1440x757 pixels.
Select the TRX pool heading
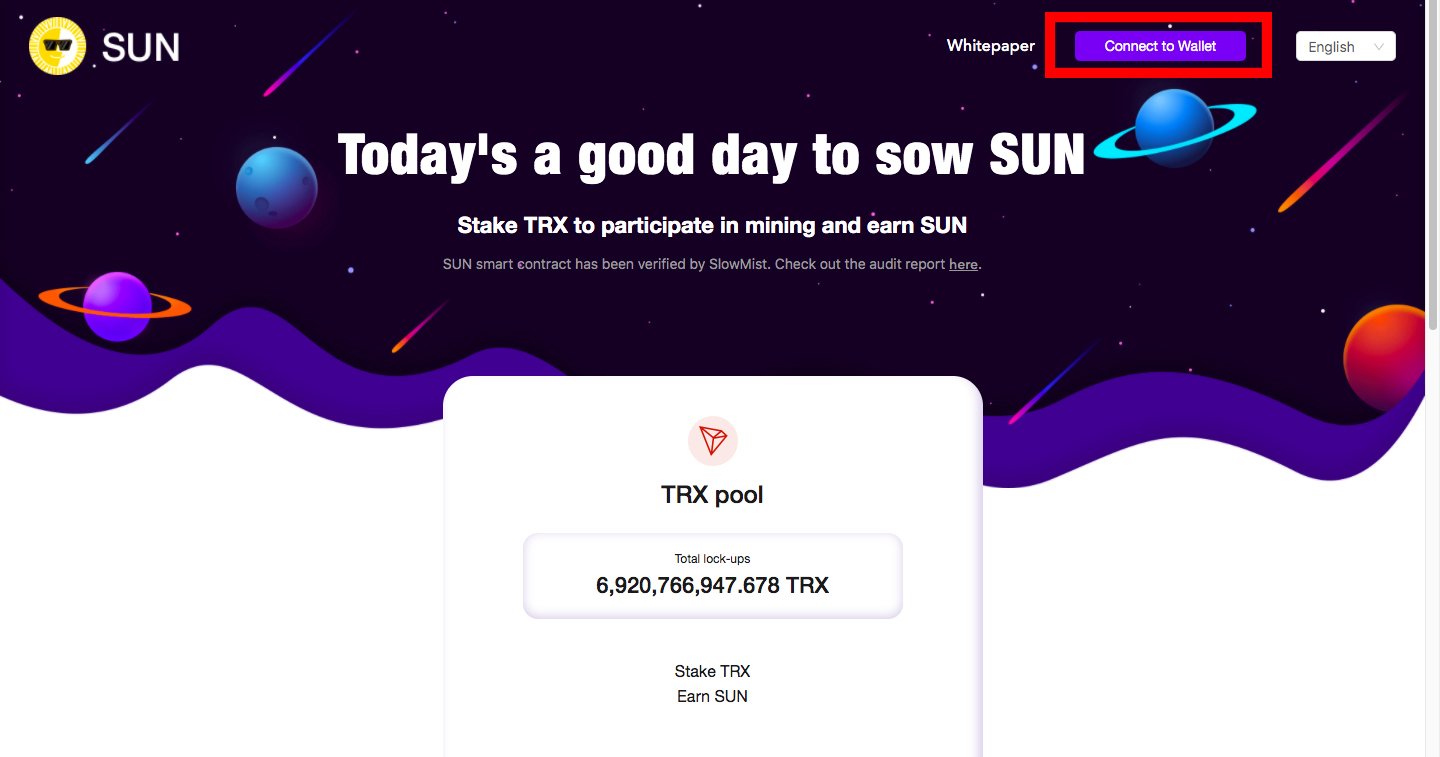tap(712, 495)
